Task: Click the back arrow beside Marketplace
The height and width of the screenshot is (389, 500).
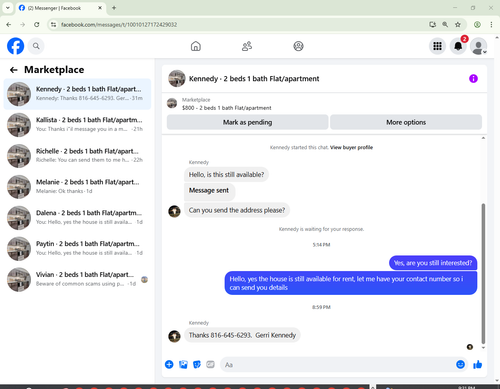Action: [14, 70]
